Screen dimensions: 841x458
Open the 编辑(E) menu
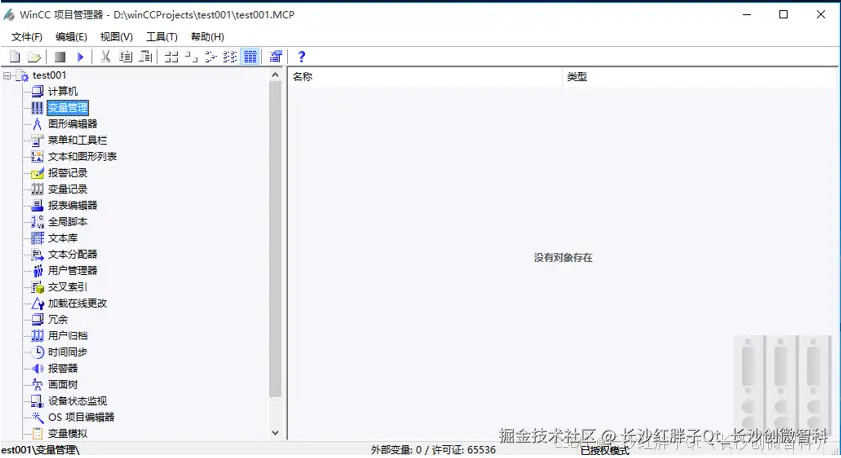(x=71, y=36)
